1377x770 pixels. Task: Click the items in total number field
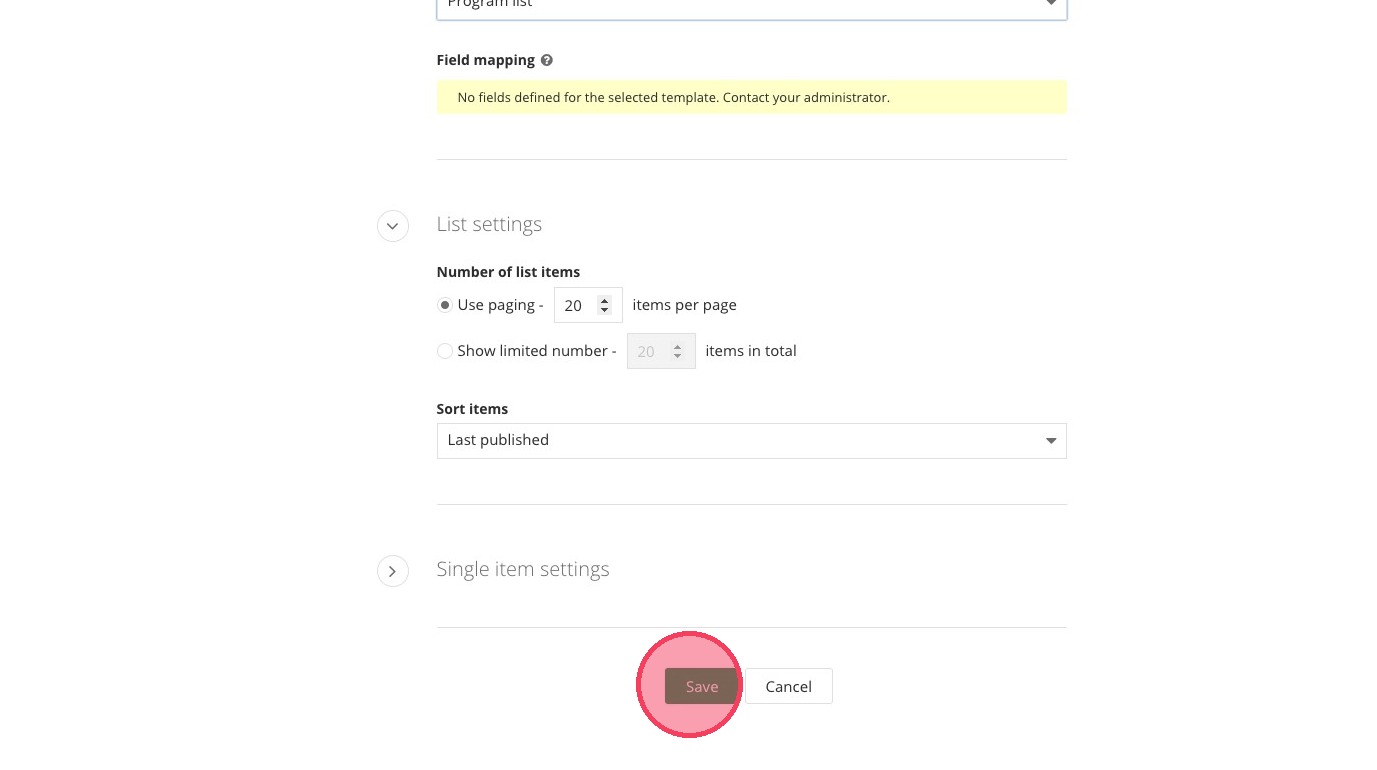pos(648,351)
